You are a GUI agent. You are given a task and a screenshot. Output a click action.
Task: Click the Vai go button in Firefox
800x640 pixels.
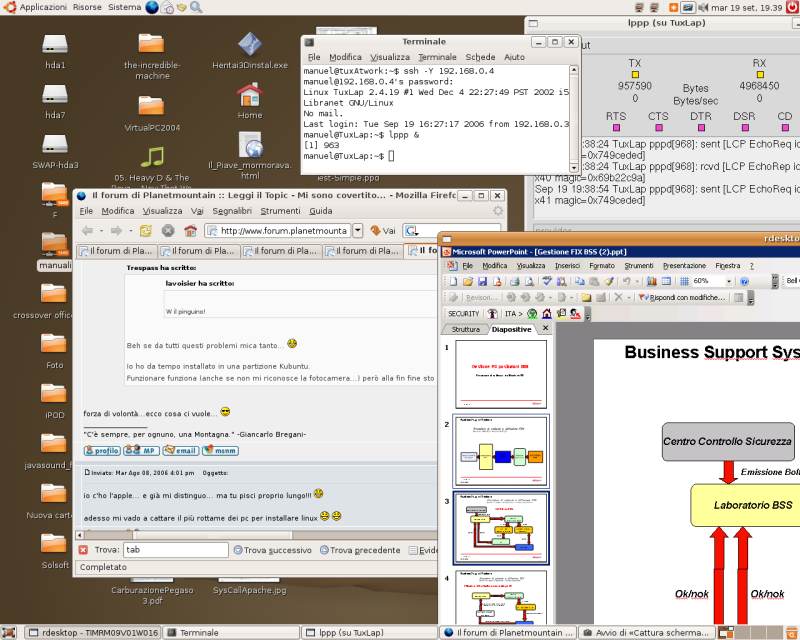tap(383, 231)
